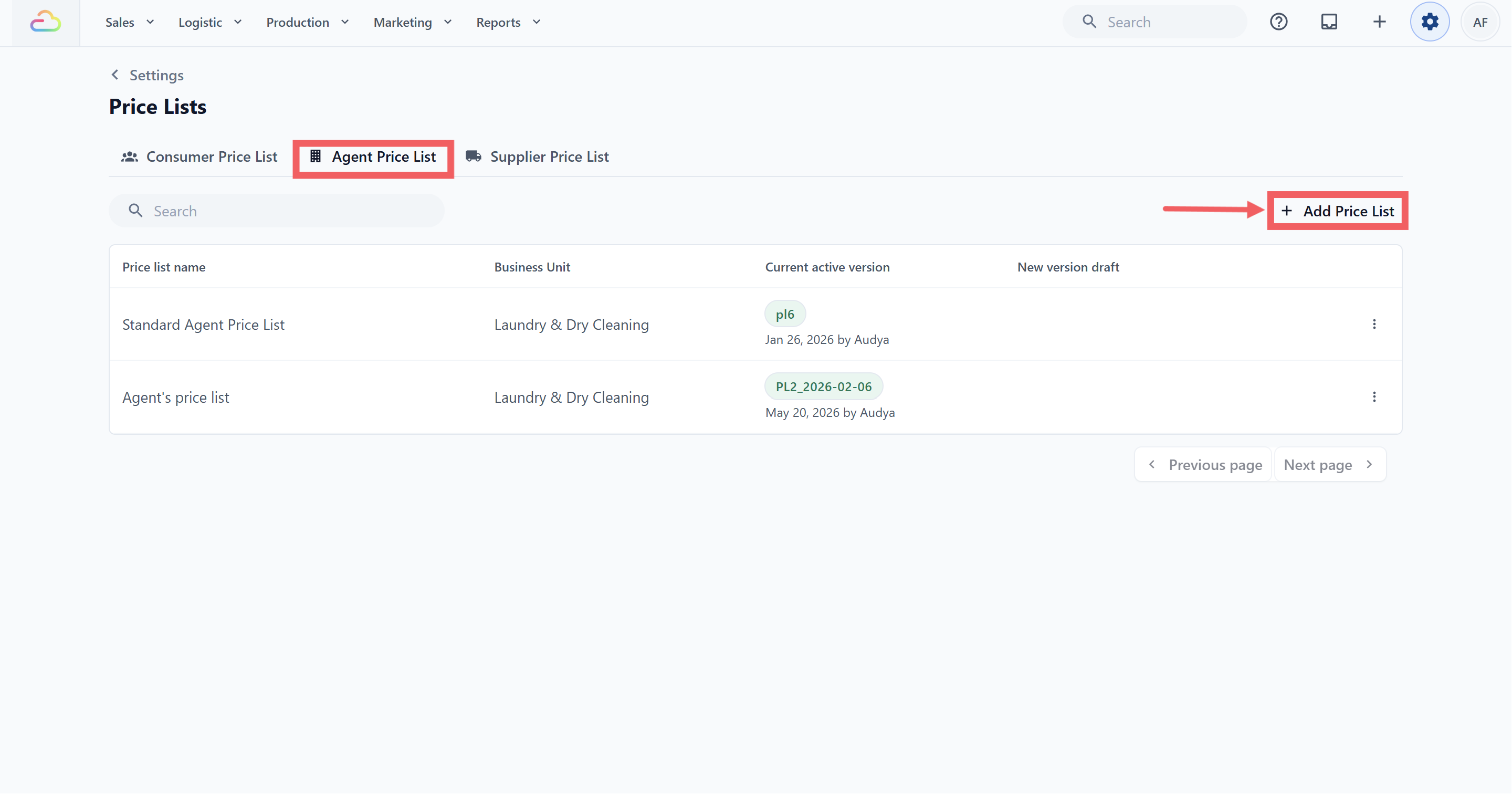1512x794 pixels.
Task: Expand the Production dropdown menu
Action: 308,22
